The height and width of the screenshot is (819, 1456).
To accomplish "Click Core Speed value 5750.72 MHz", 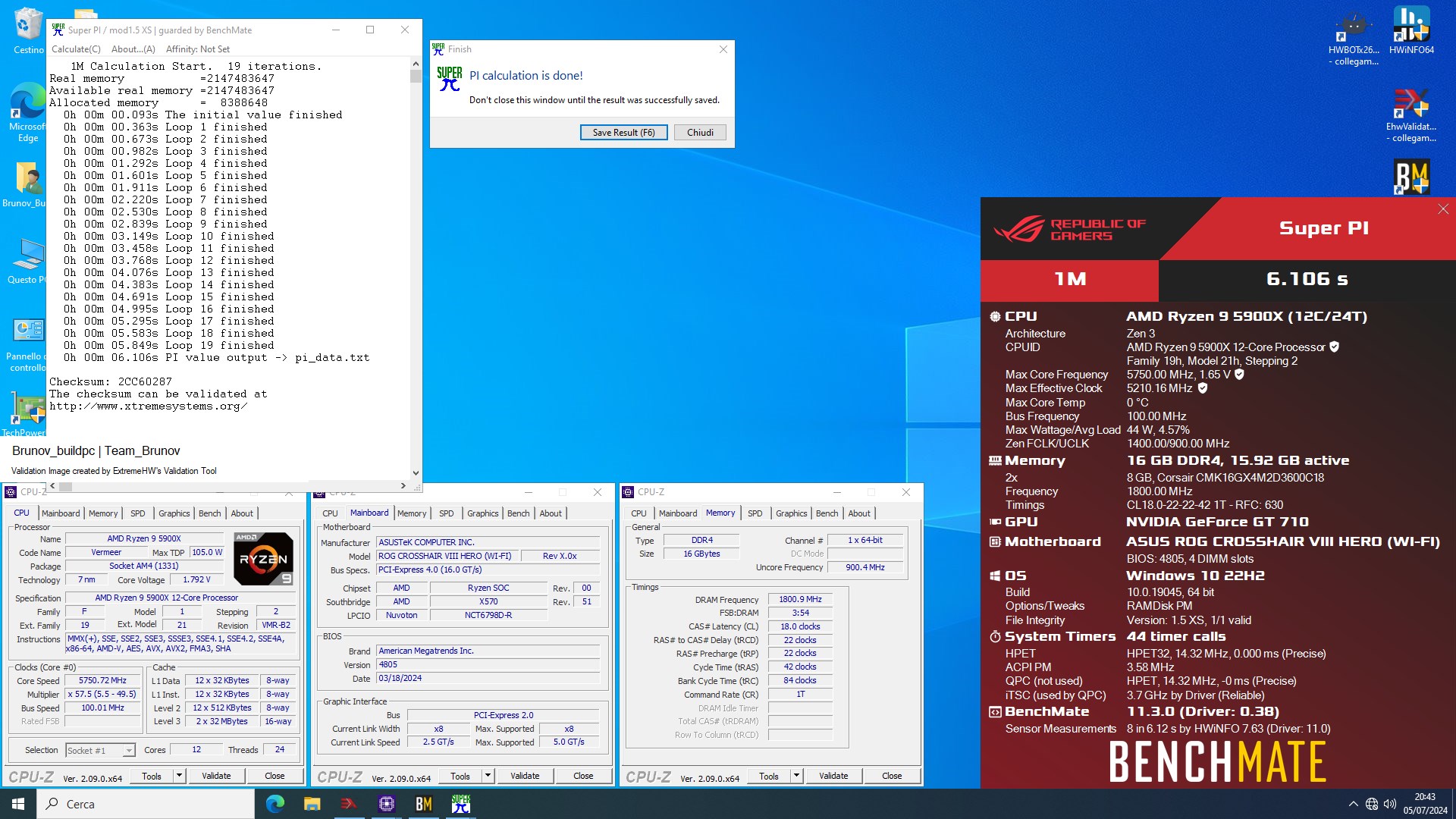I will point(102,680).
